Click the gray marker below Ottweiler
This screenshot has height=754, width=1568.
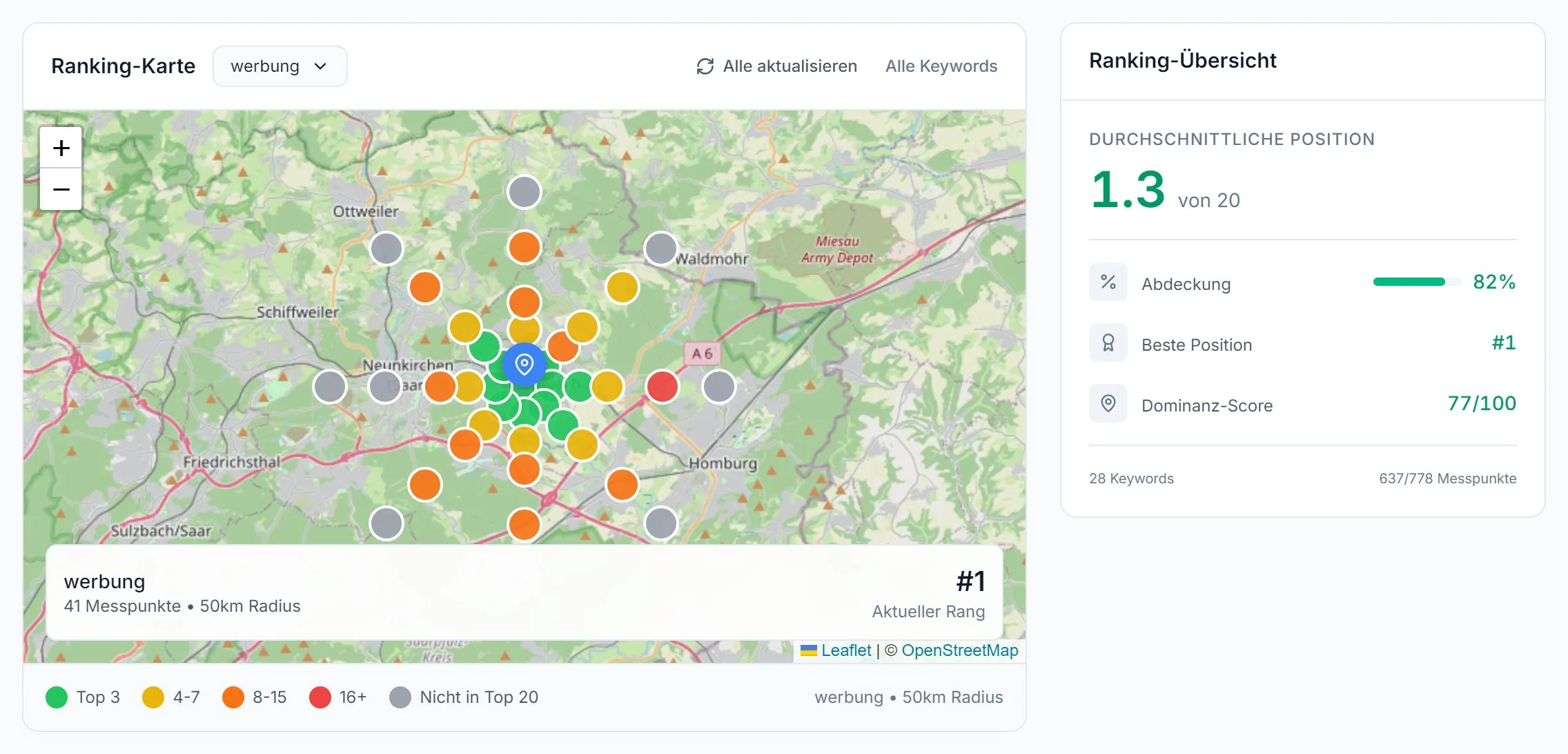tap(386, 249)
